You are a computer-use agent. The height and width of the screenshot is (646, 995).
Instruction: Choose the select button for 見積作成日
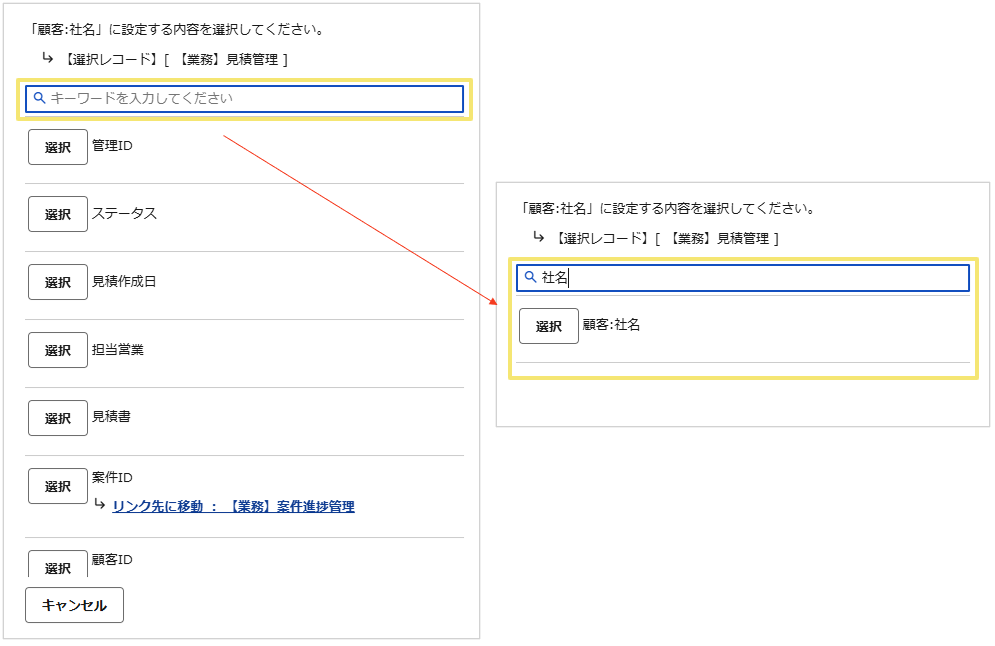(58, 282)
